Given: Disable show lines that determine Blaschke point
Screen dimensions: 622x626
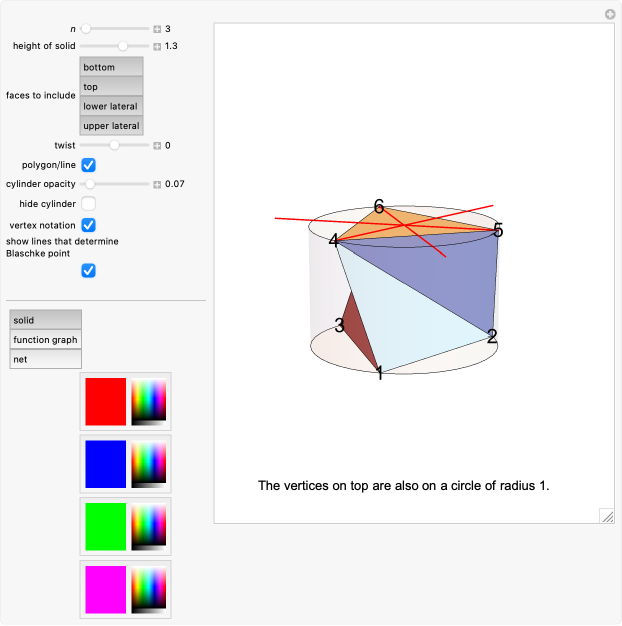Looking at the screenshot, I should coord(88,271).
